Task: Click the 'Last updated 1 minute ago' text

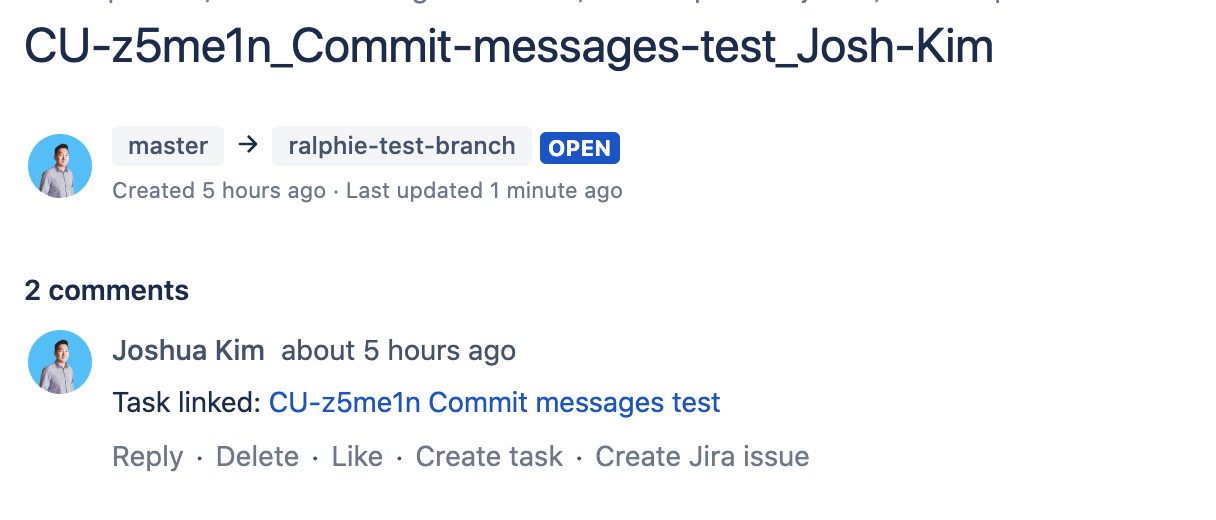Action: pos(484,191)
